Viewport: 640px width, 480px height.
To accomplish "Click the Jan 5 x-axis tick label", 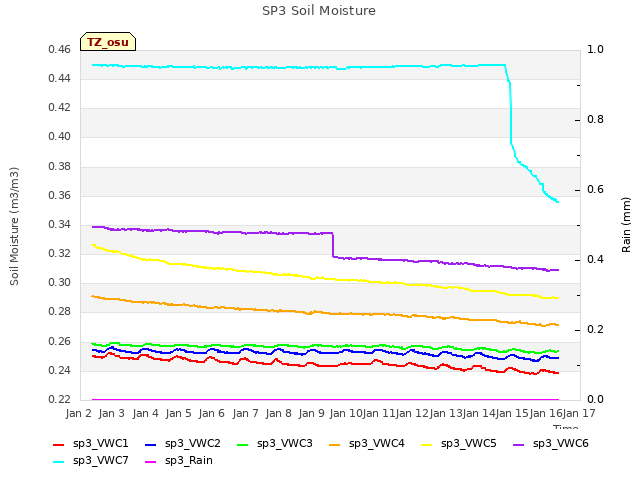I will click(x=178, y=413).
